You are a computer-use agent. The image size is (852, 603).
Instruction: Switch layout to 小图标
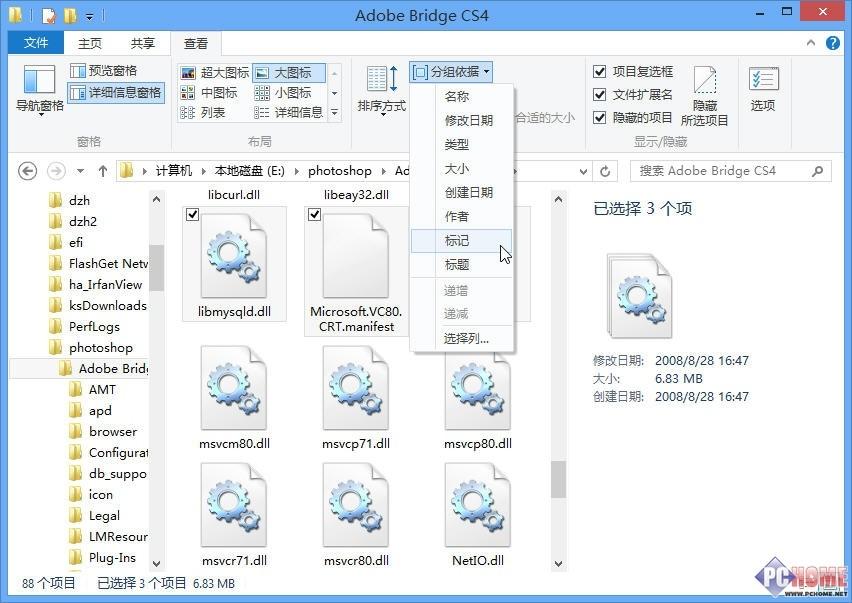pos(283,93)
